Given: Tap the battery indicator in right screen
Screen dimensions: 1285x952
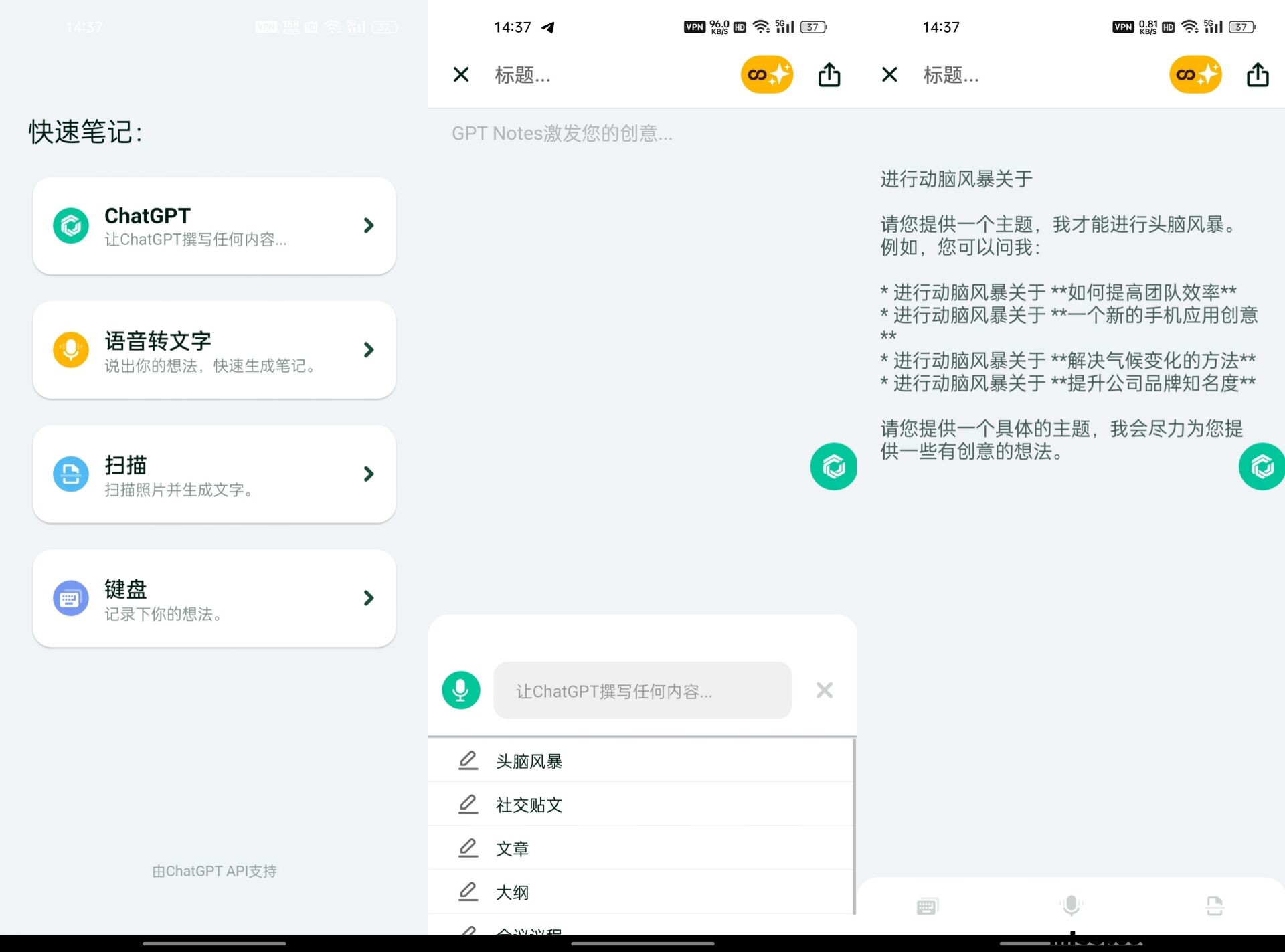Looking at the screenshot, I should pyautogui.click(x=1242, y=27).
